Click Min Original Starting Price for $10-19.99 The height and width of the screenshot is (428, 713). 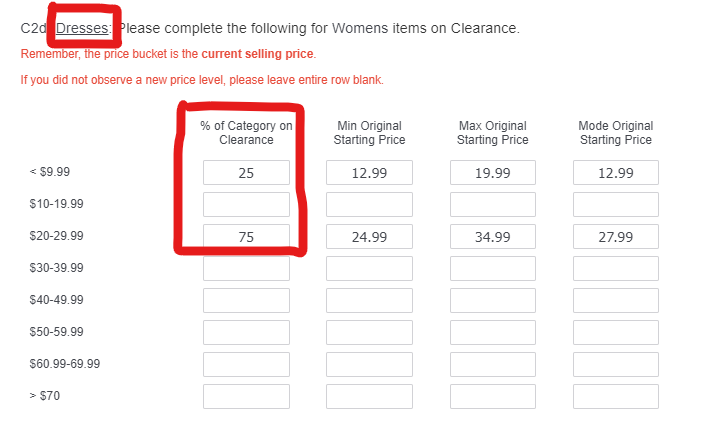click(369, 205)
